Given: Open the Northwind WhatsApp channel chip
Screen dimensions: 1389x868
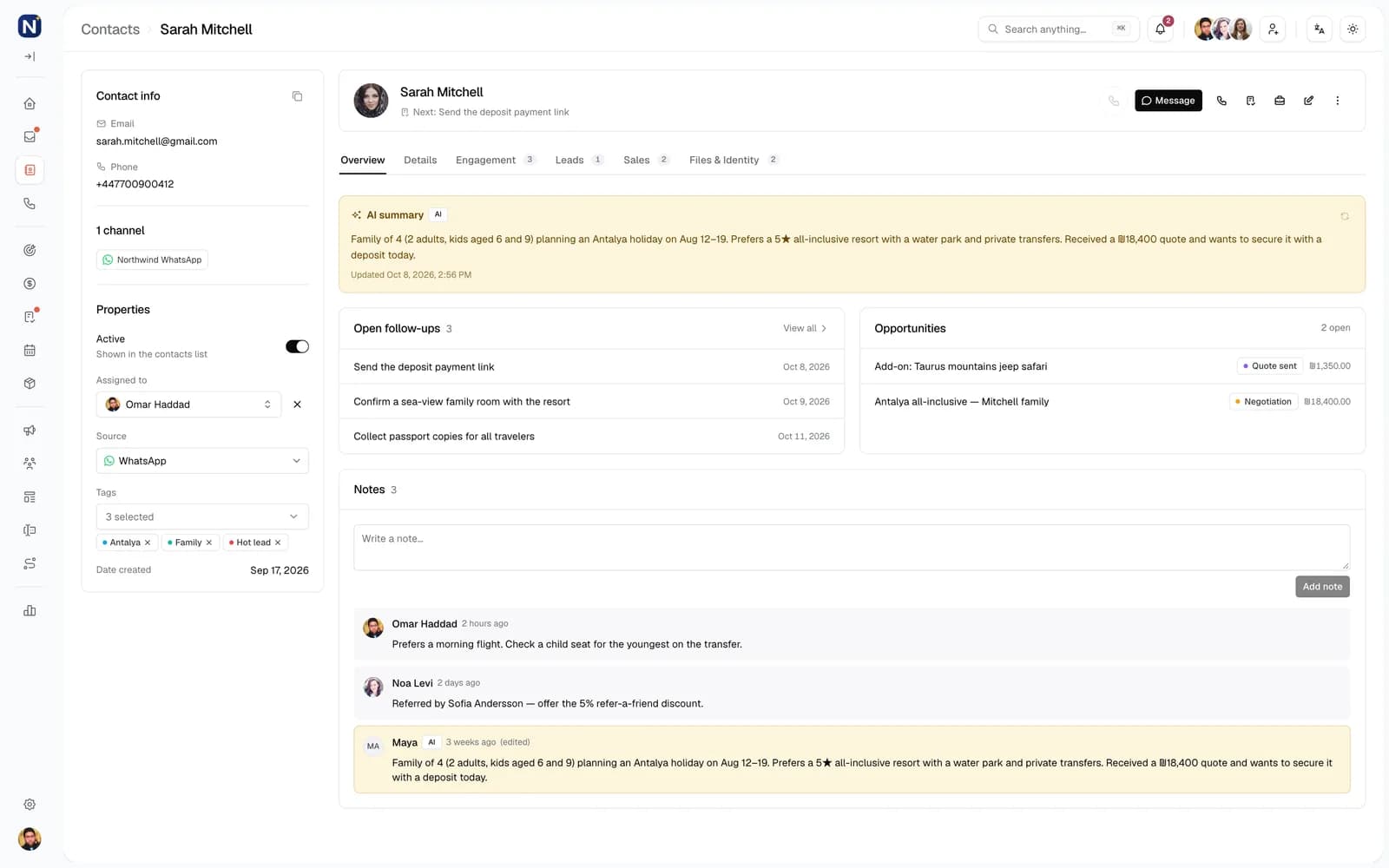Looking at the screenshot, I should click(x=152, y=260).
